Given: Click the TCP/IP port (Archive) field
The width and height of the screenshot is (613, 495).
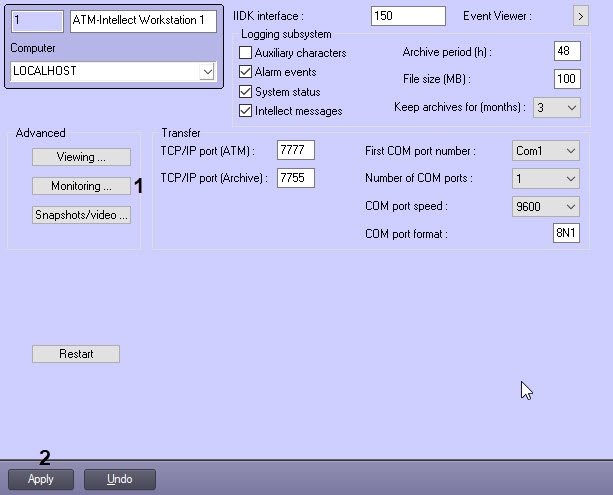Looking at the screenshot, I should (x=296, y=178).
